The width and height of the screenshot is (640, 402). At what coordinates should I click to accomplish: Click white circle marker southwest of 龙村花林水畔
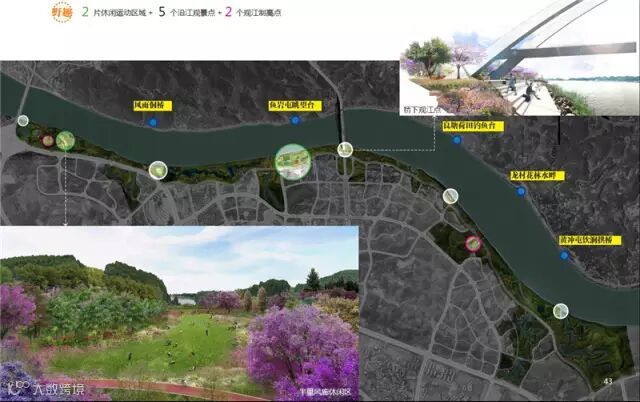[450, 196]
